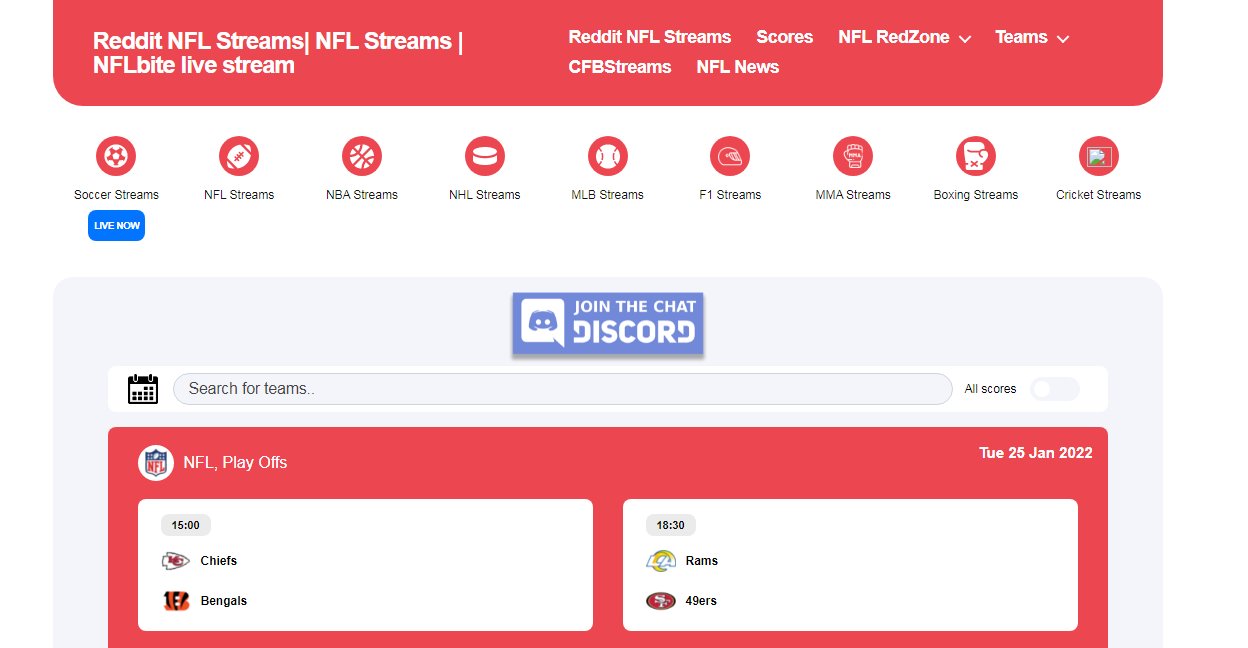Click the 49ers team logo
This screenshot has width=1248, height=648.
pyautogui.click(x=661, y=601)
